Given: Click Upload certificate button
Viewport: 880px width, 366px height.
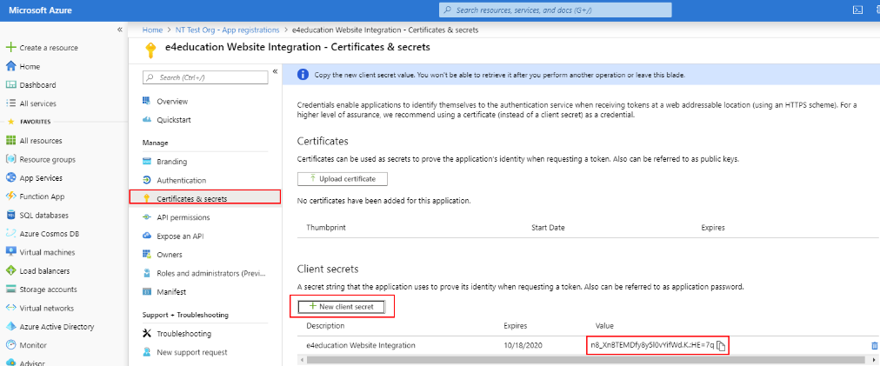Looking at the screenshot, I should pos(342,179).
